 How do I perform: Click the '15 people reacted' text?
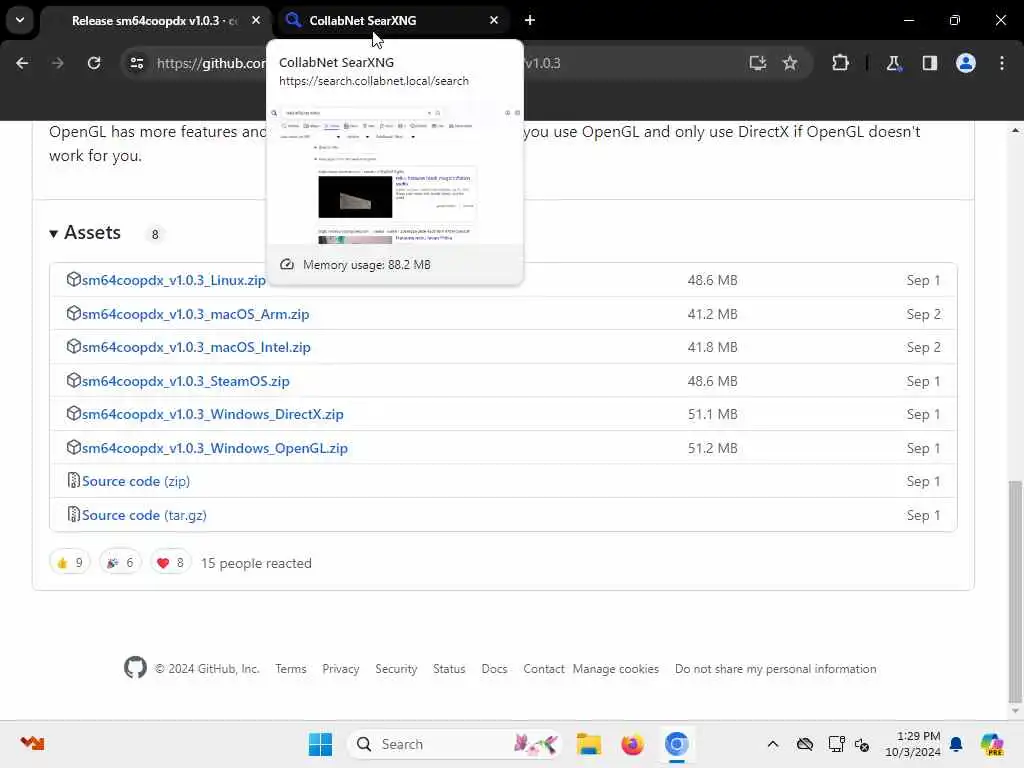click(x=256, y=563)
